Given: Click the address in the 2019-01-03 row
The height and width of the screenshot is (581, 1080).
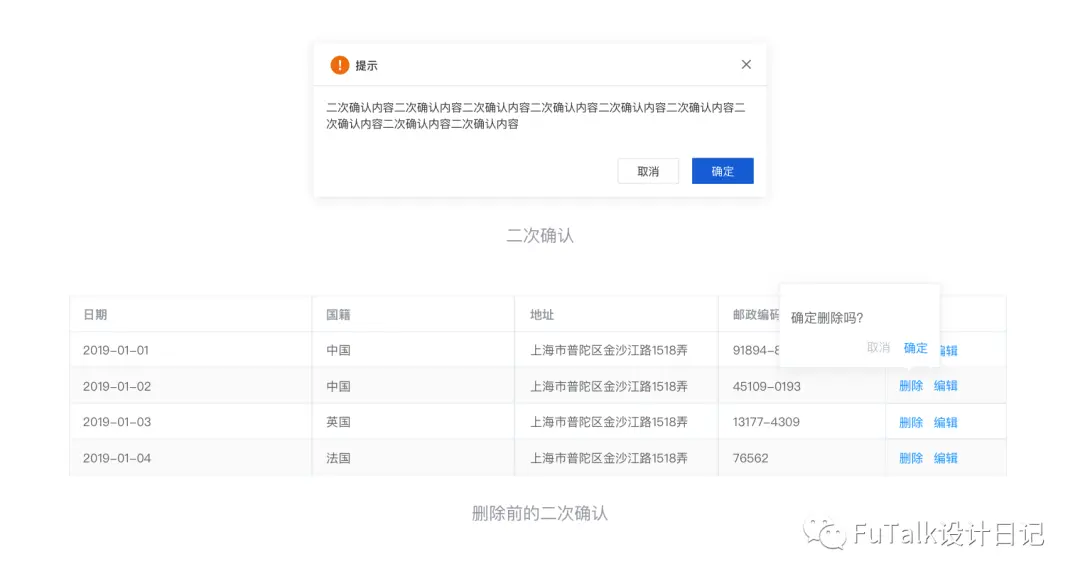Looking at the screenshot, I should [x=608, y=422].
